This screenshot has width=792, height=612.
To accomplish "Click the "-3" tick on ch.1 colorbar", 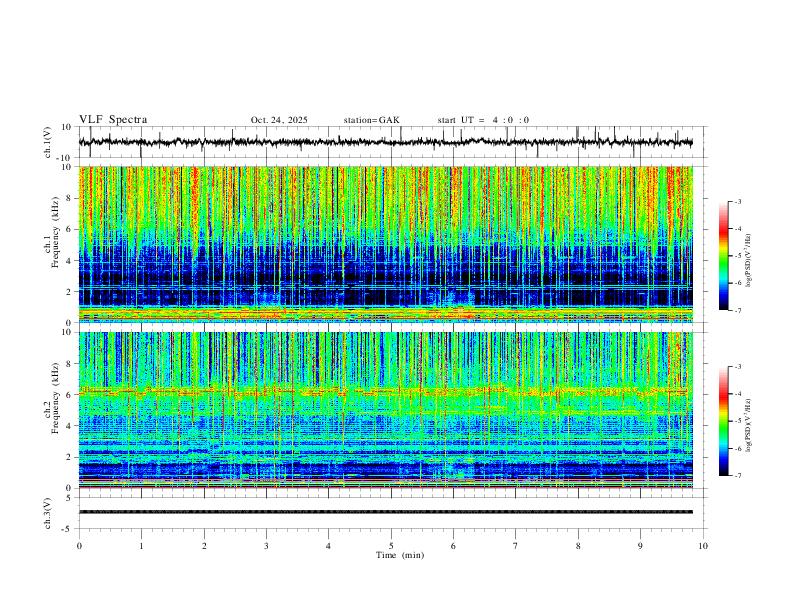I will pyautogui.click(x=737, y=201).
